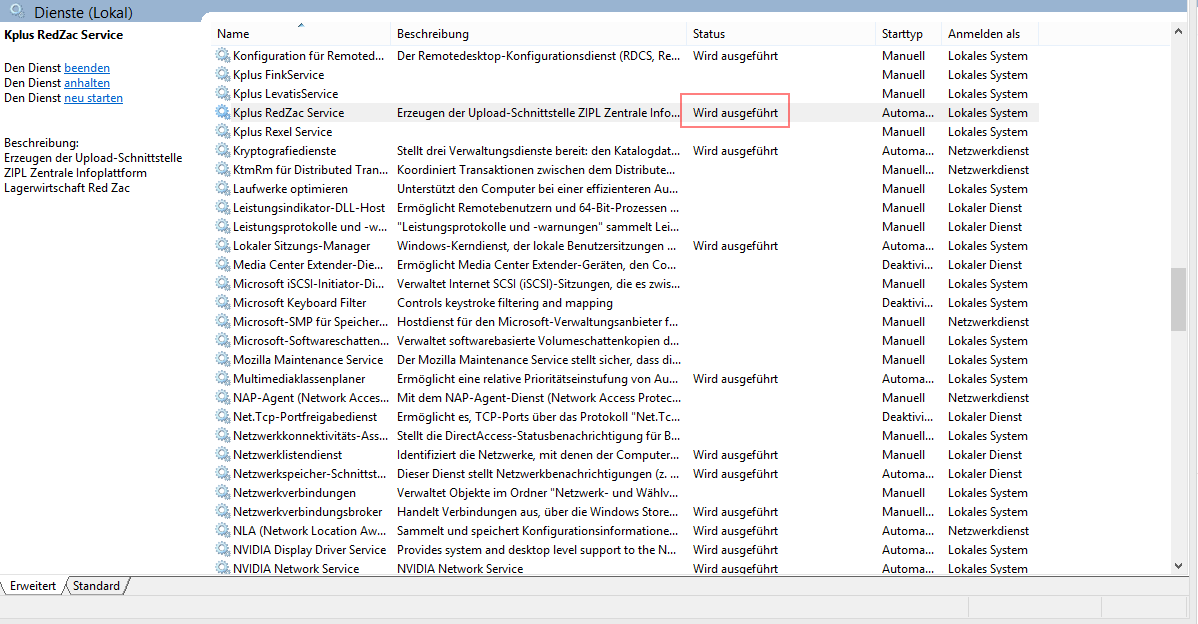Select the Kryptografiedienste service gear icon
The height and width of the screenshot is (624, 1198).
[222, 151]
